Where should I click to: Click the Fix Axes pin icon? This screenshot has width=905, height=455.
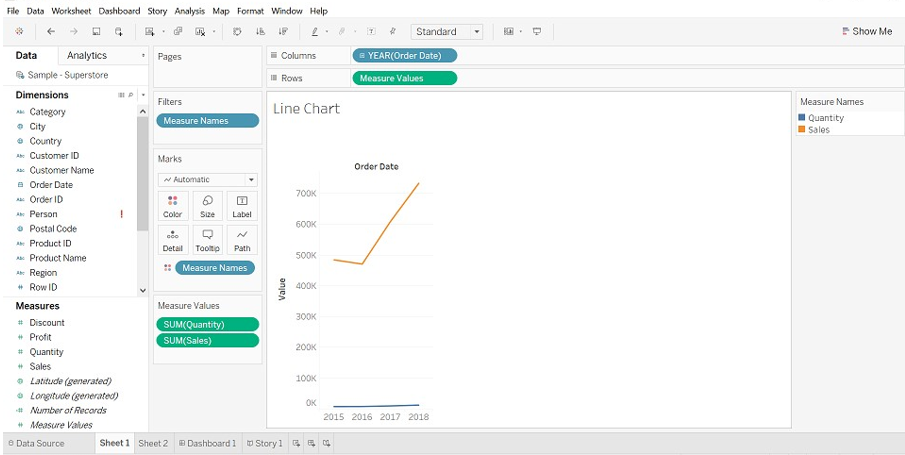tap(393, 31)
